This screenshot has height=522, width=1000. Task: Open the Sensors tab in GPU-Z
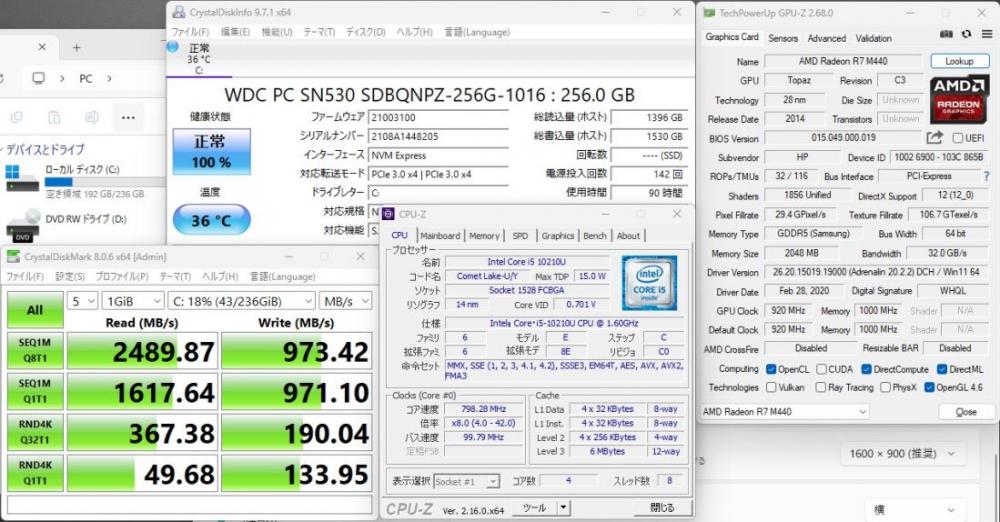783,38
